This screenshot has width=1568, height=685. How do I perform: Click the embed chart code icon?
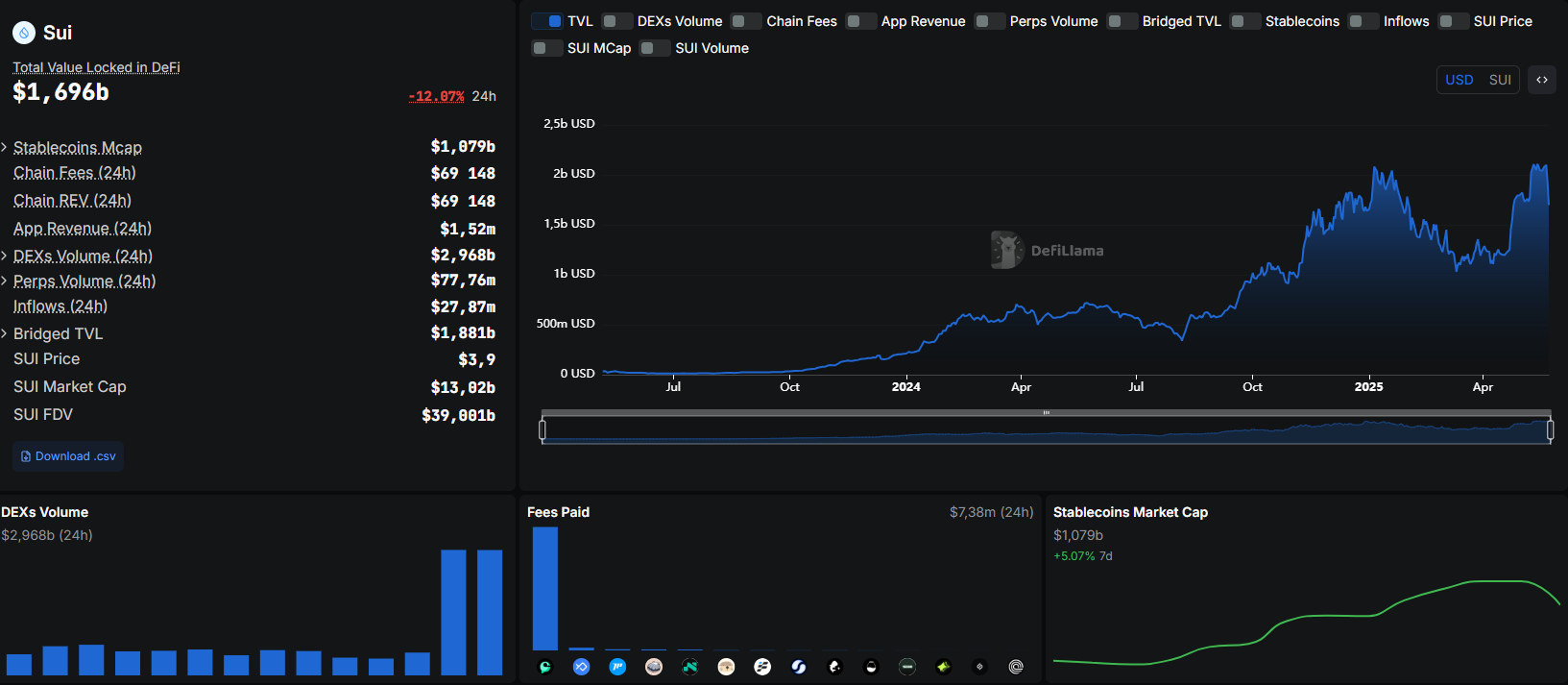click(x=1542, y=80)
